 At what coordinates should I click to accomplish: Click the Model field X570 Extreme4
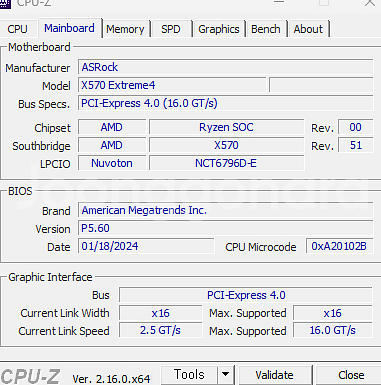tap(172, 85)
